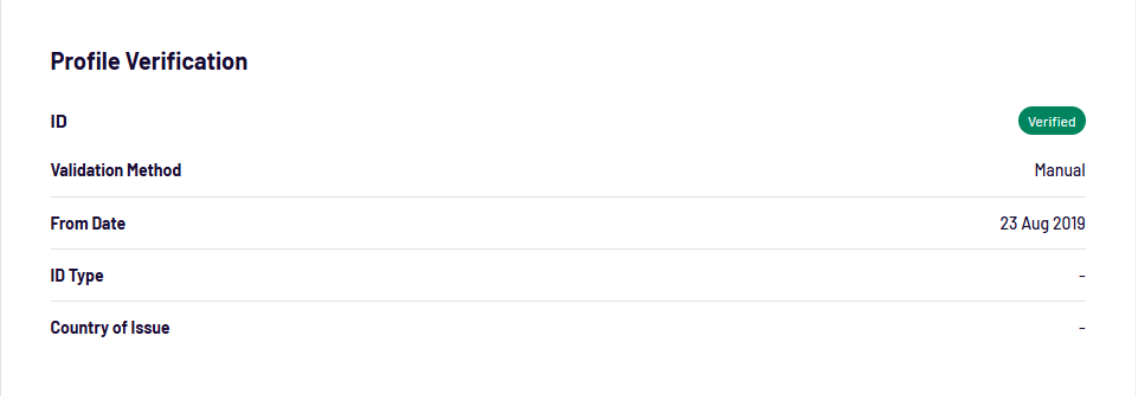Image resolution: width=1136 pixels, height=396 pixels.
Task: Select the Profile Verification heading
Action: click(x=149, y=62)
